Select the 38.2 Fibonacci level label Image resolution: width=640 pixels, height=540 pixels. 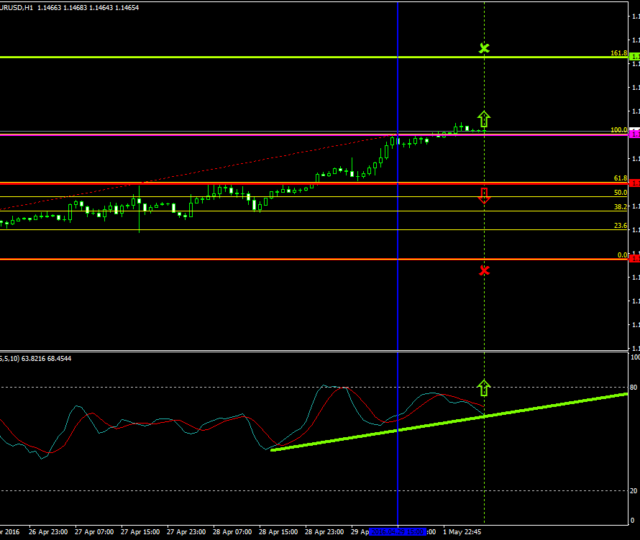pyautogui.click(x=619, y=207)
